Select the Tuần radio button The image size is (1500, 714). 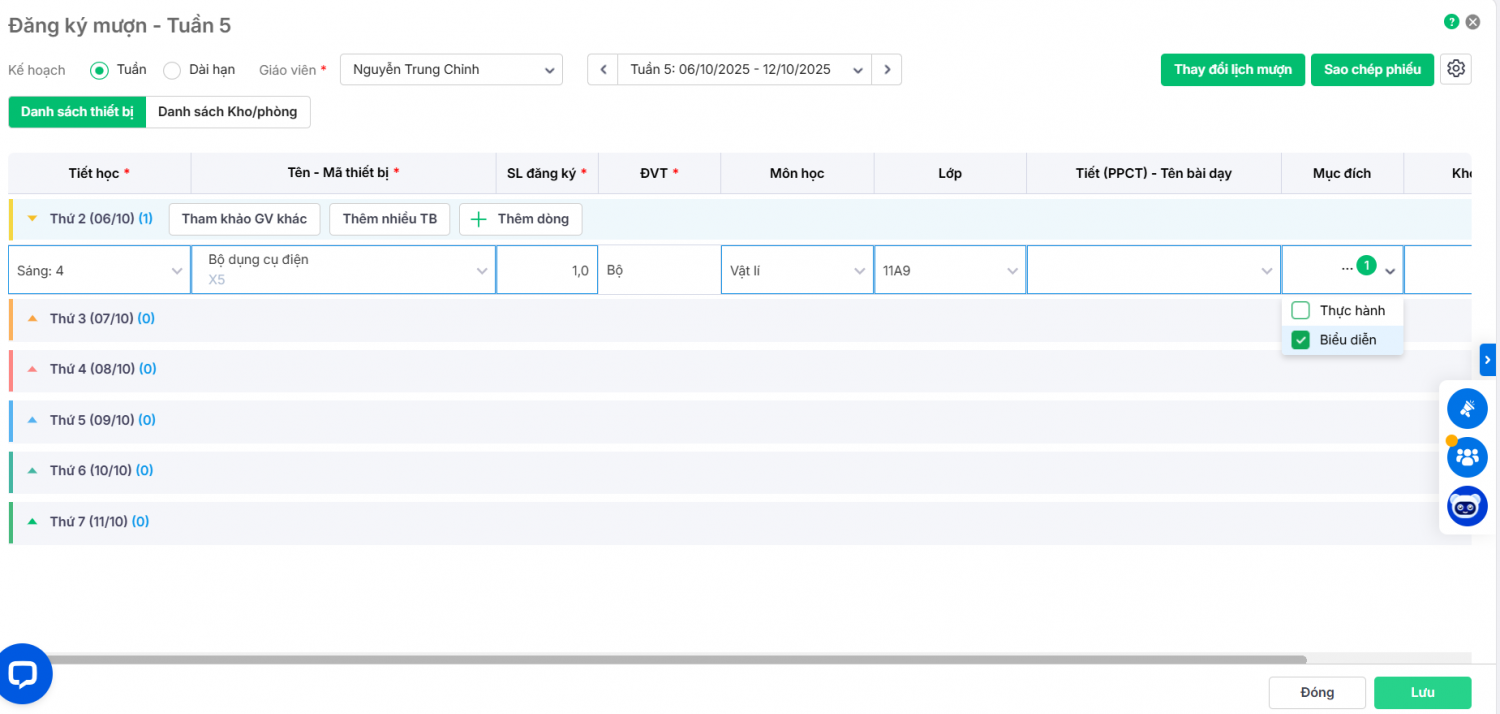[x=99, y=70]
